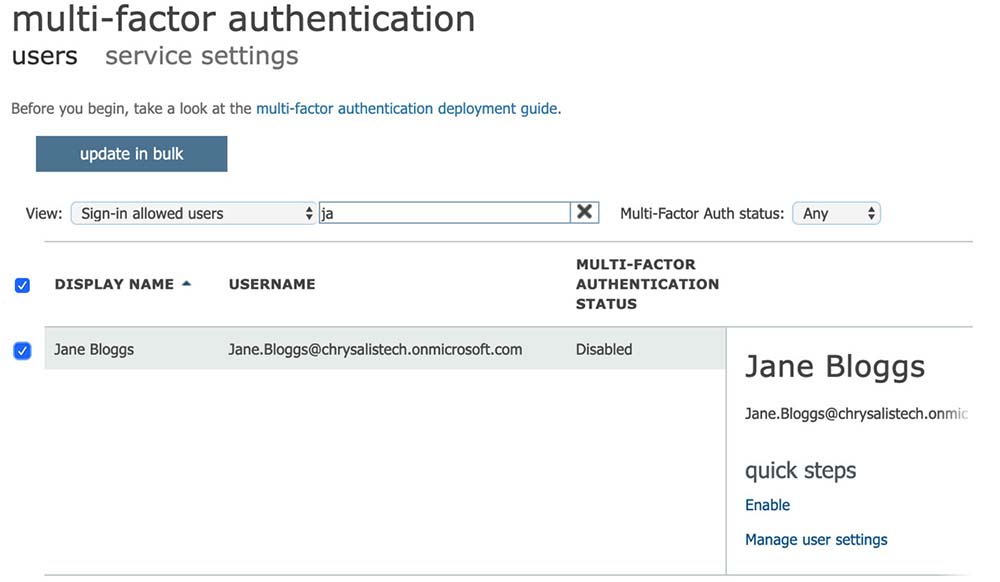Image resolution: width=1000 pixels, height=582 pixels.
Task: Click Jane Bloggs's username email in the row
Action: point(375,350)
